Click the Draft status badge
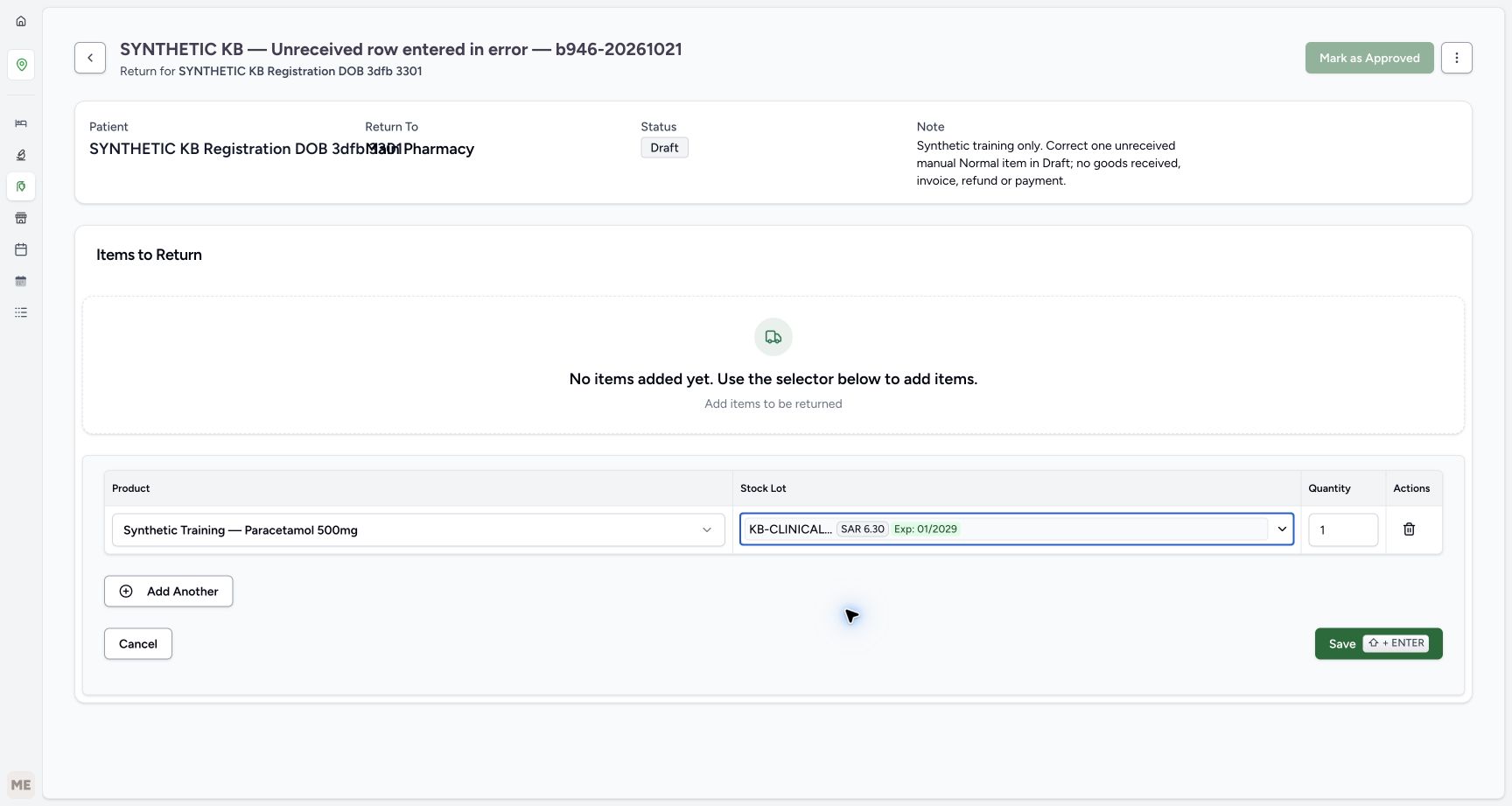This screenshot has height=806, width=1512. pos(664,148)
